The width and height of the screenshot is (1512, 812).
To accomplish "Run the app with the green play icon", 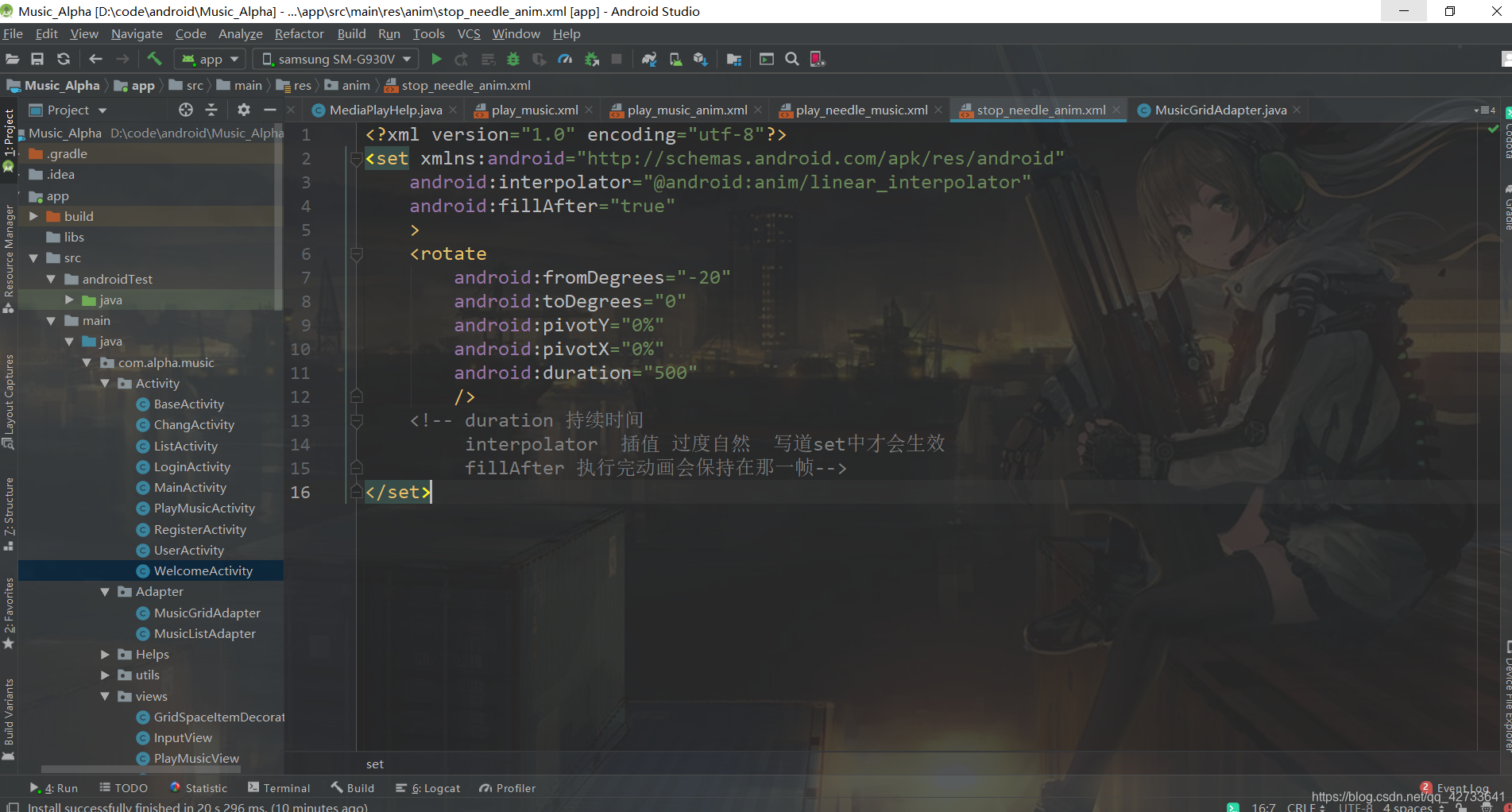I will tap(436, 59).
